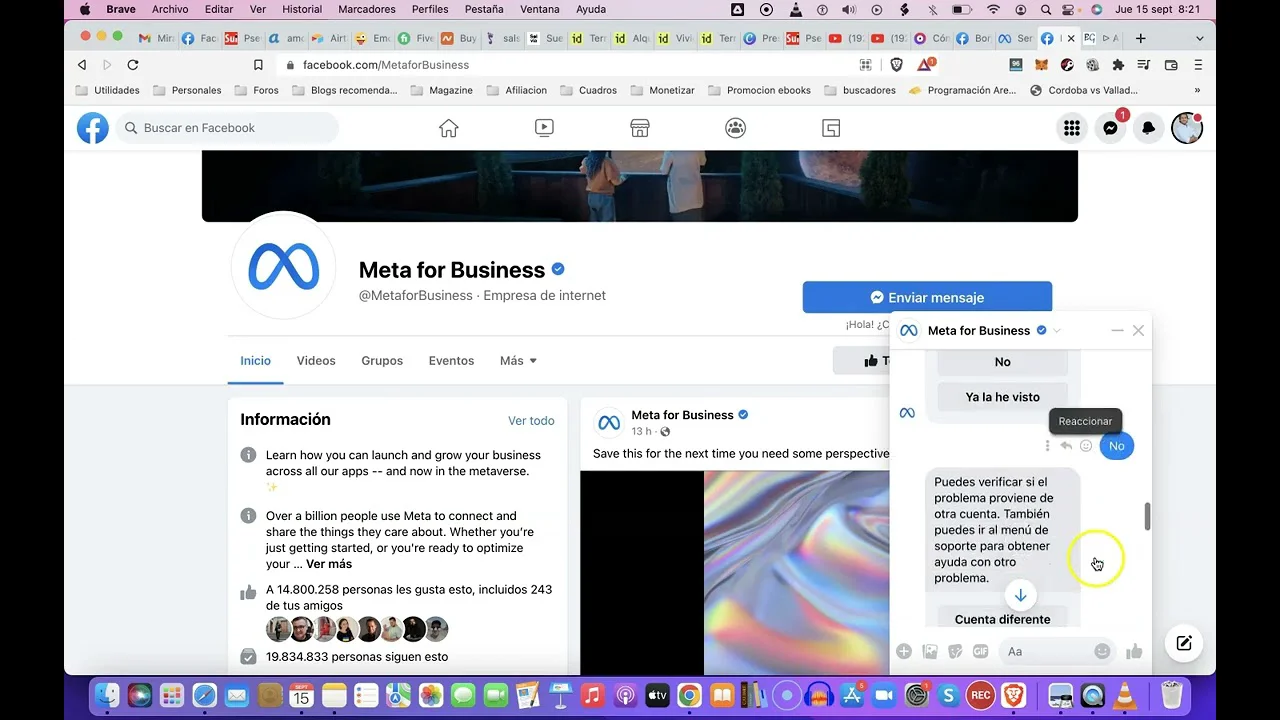This screenshot has width=1280, height=720.
Task: Open the Historial menu in menu bar
Action: click(x=302, y=9)
